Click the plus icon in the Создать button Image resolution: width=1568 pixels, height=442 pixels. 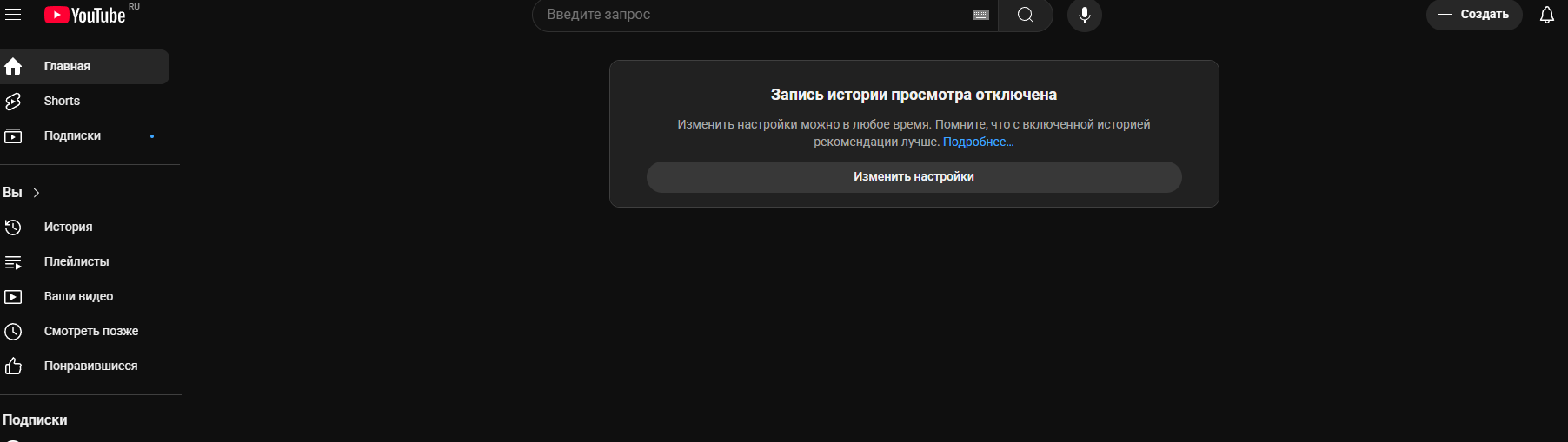click(x=1445, y=15)
